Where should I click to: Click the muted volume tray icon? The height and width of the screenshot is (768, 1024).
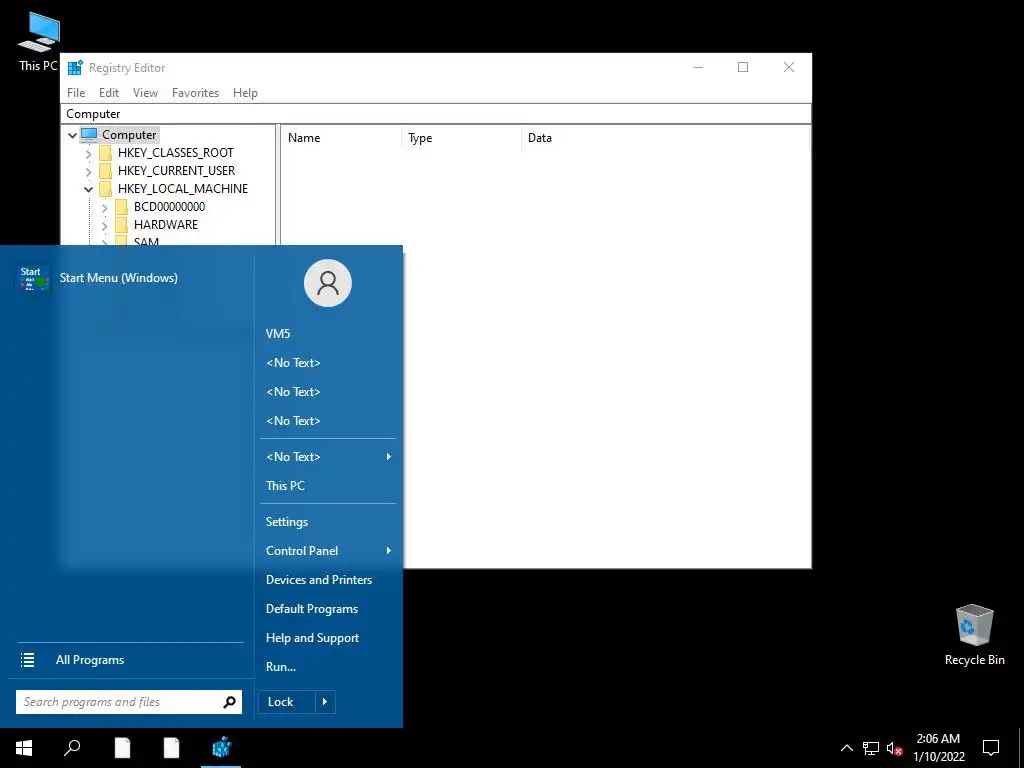pyautogui.click(x=894, y=748)
